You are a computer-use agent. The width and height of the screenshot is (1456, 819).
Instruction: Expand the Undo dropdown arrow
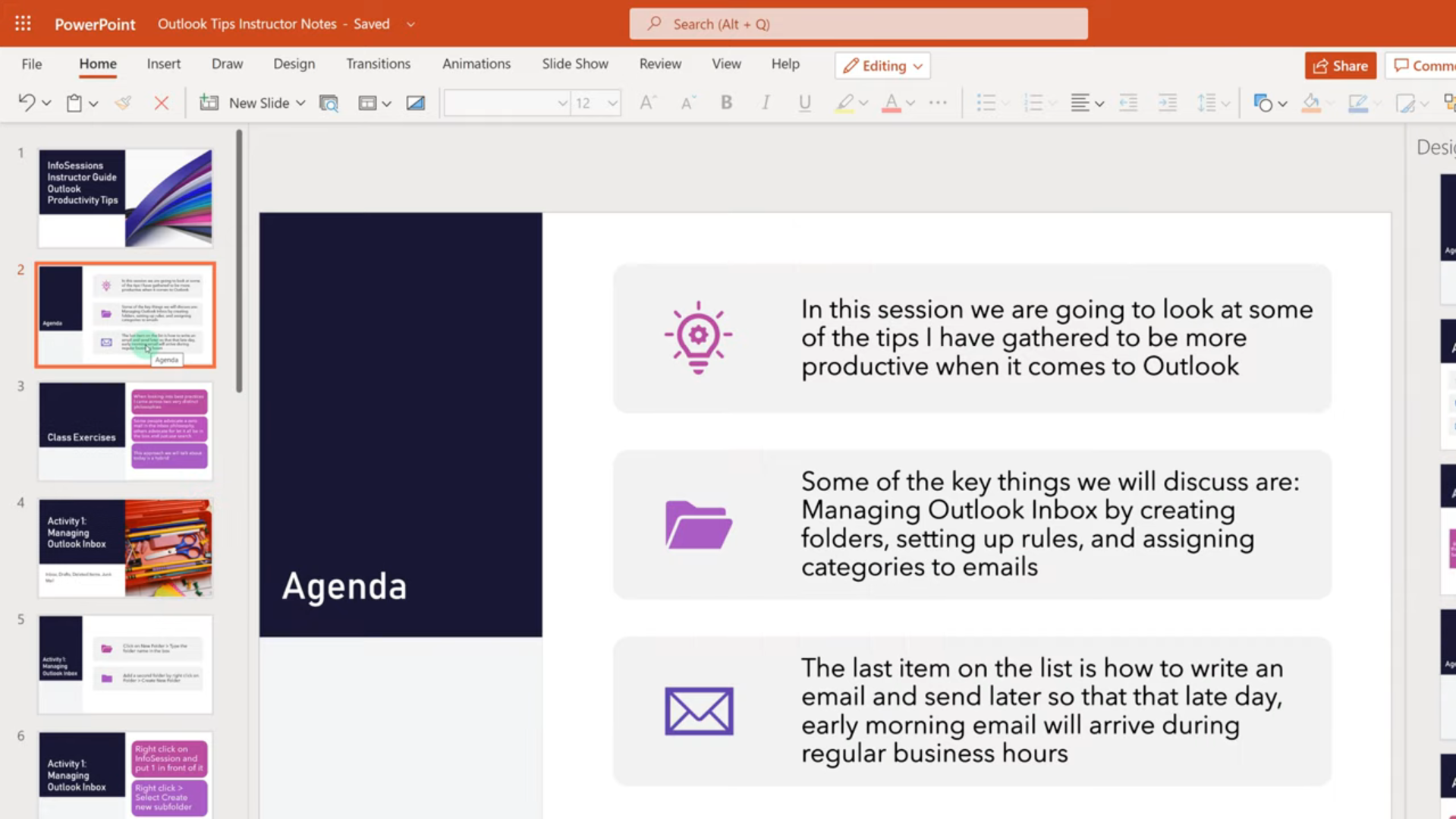click(46, 103)
